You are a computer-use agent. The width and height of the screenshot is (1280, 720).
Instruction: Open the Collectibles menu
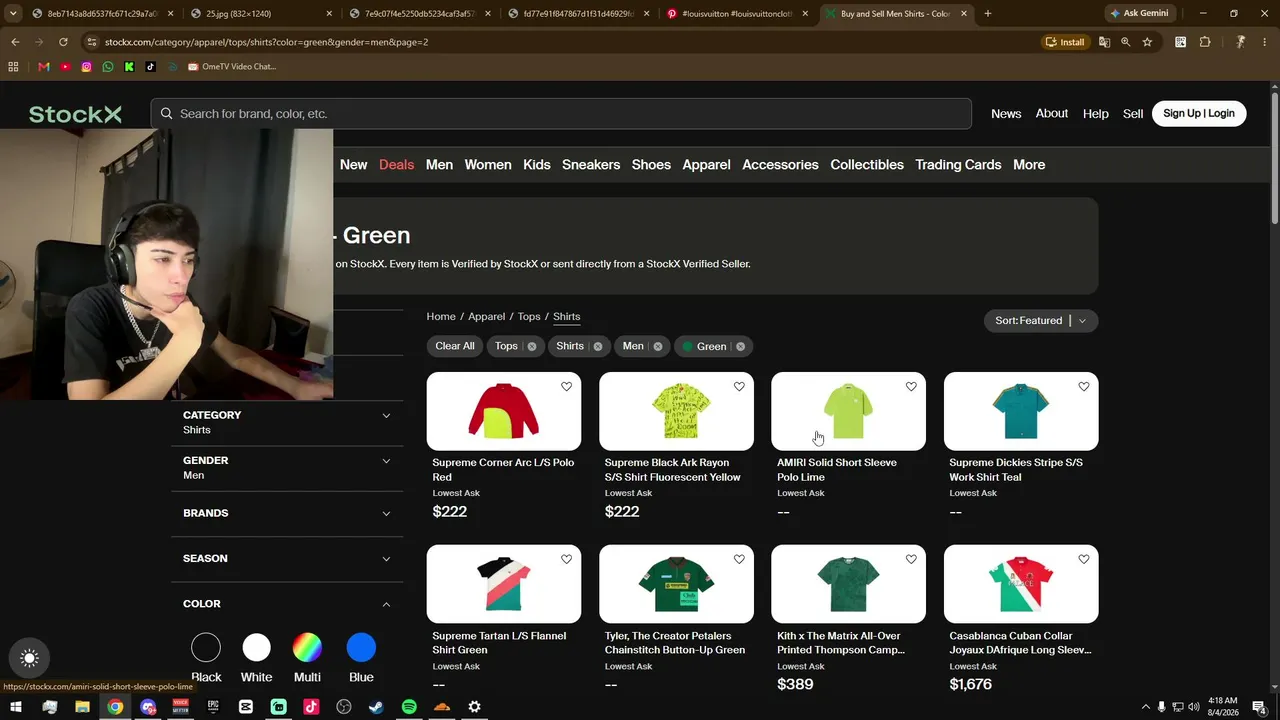(867, 165)
